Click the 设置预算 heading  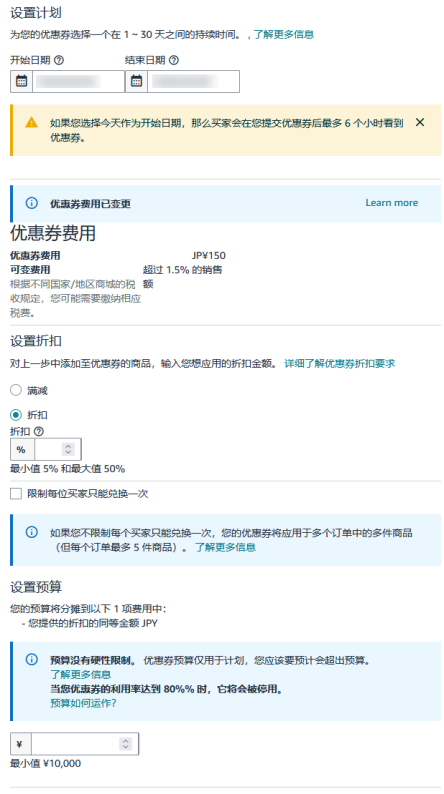tap(36, 587)
